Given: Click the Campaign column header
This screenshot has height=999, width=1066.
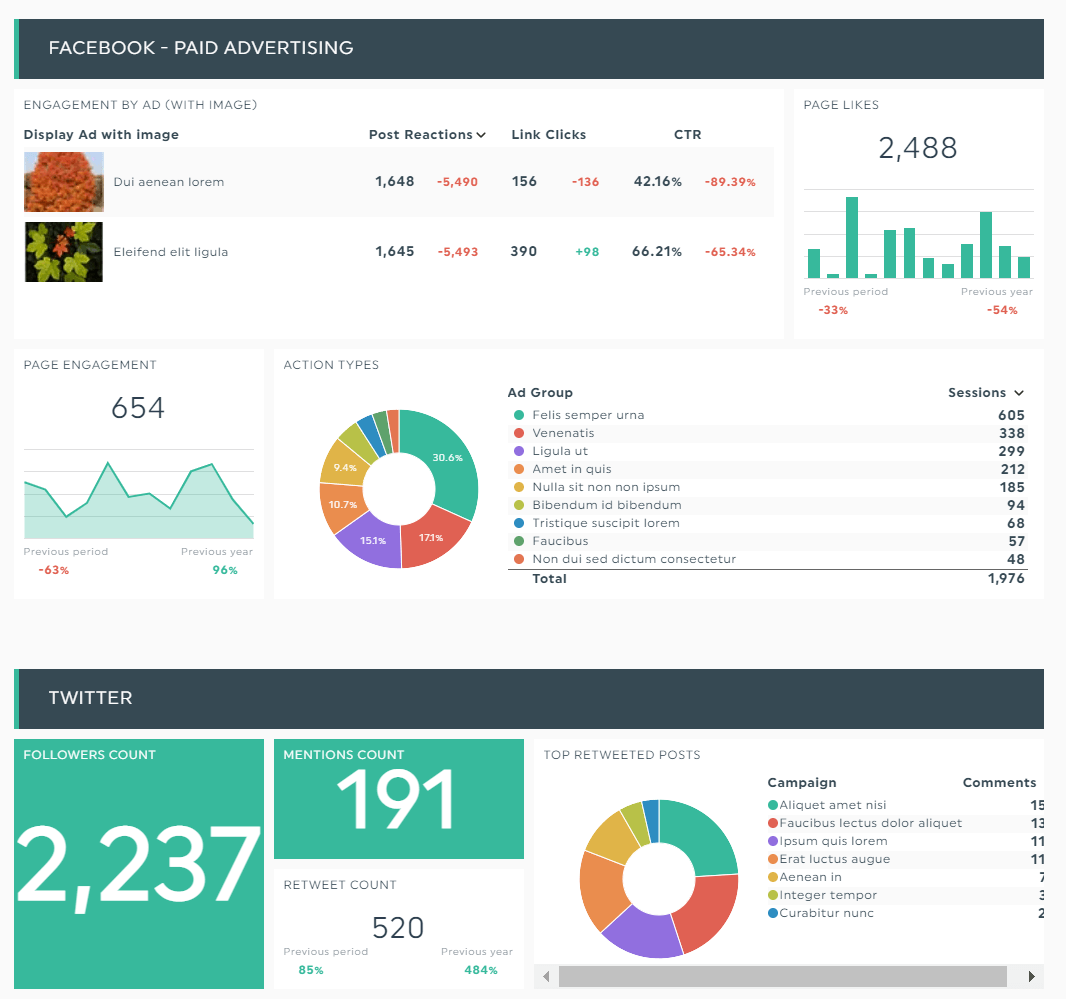Looking at the screenshot, I should click(x=802, y=782).
